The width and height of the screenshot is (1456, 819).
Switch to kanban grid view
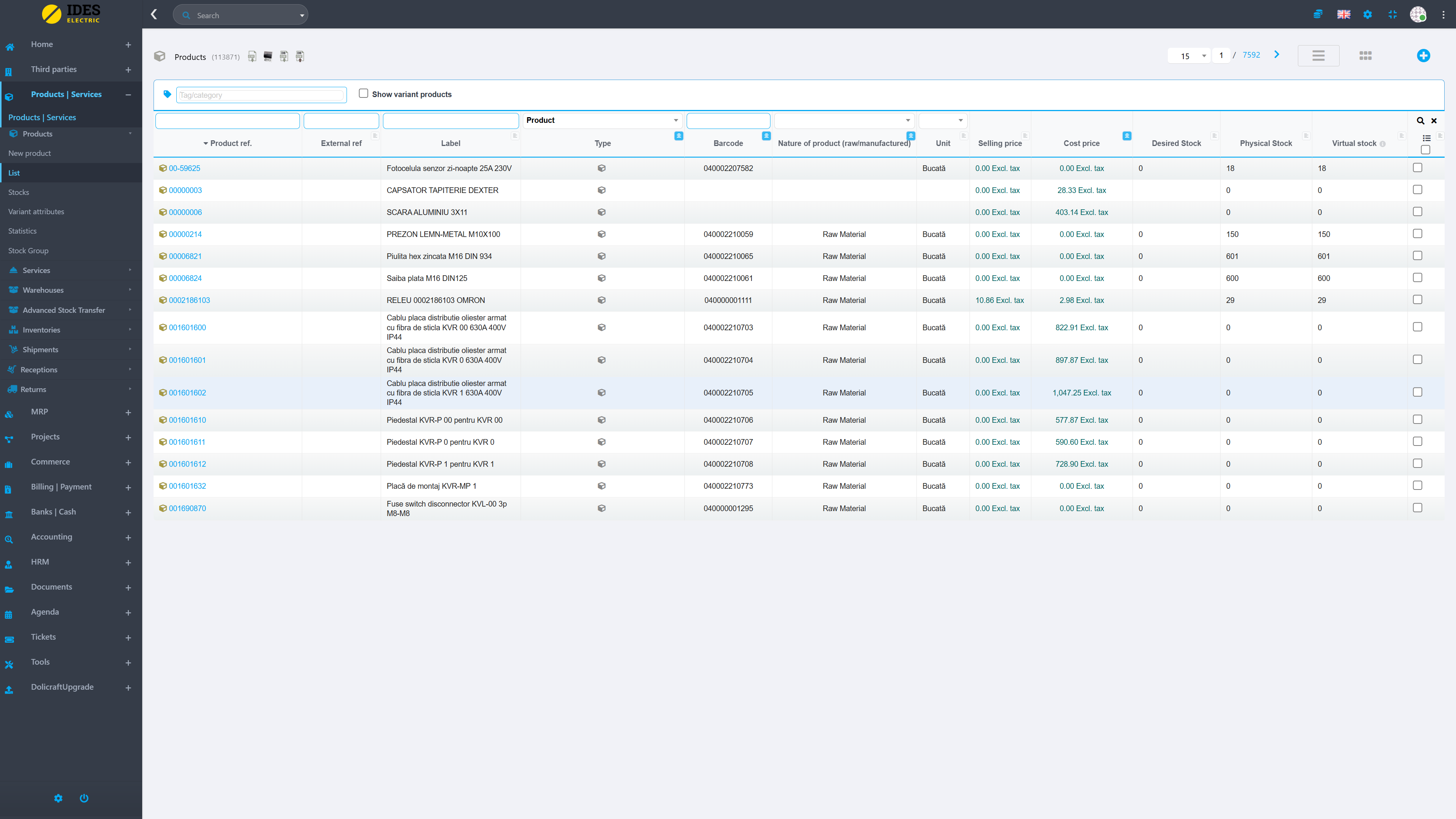1365,55
